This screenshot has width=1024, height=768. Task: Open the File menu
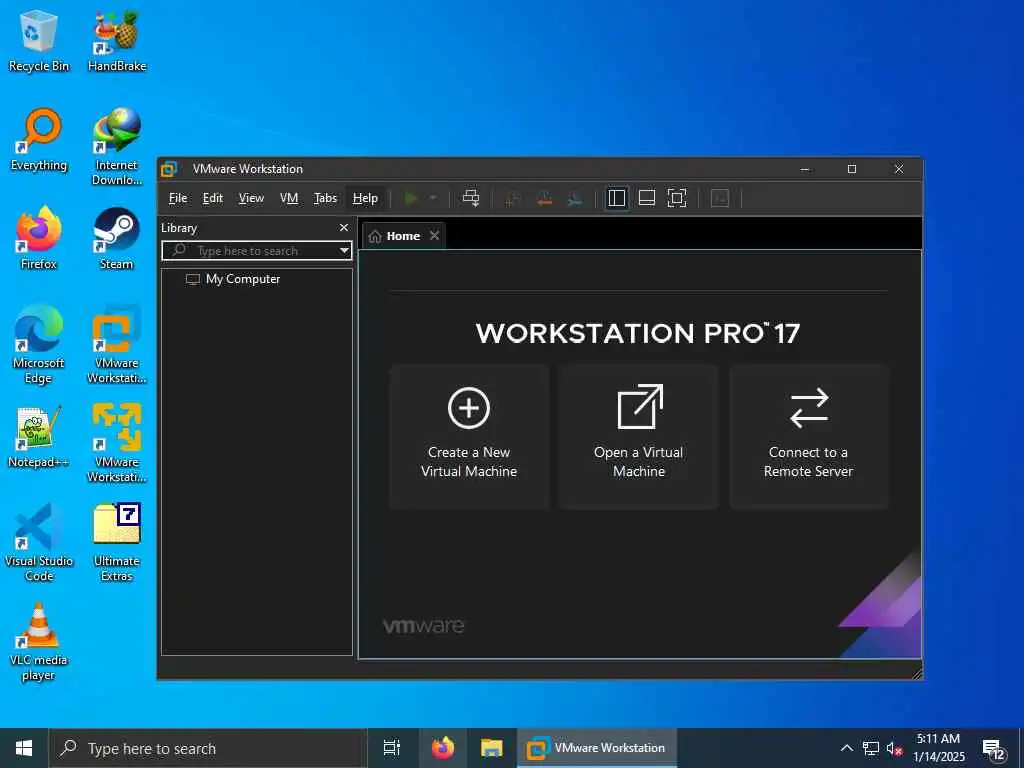click(178, 198)
